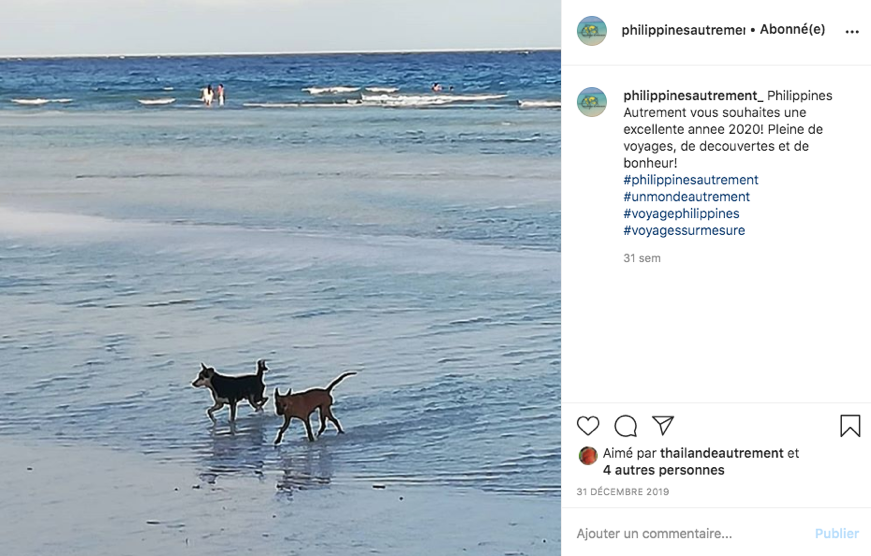Viewport: 871px width, 556px height.
Task: Click the header profile avatar
Action: coord(592,30)
